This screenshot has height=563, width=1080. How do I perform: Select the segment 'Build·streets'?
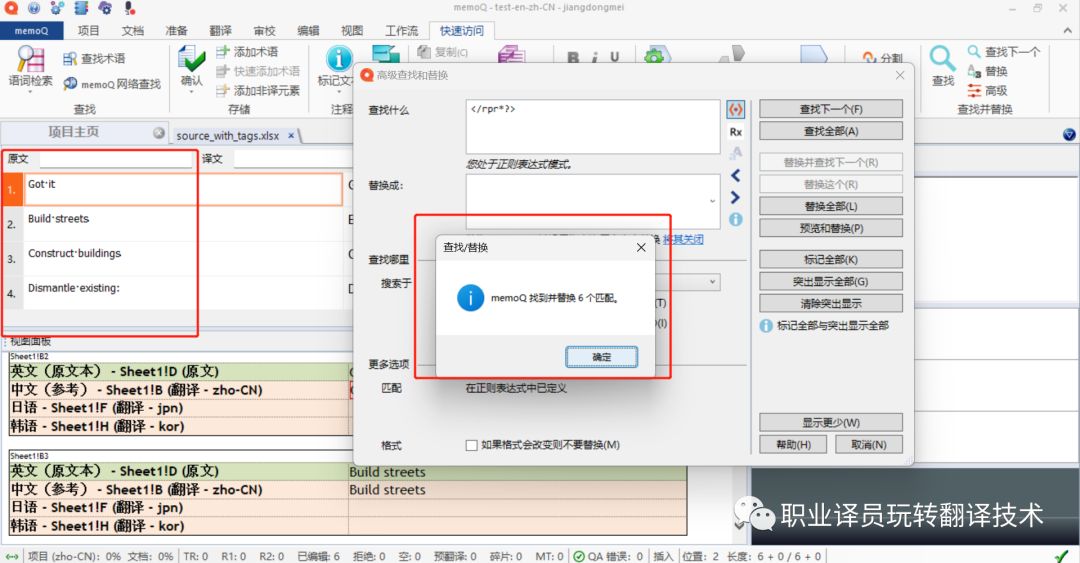[59, 219]
